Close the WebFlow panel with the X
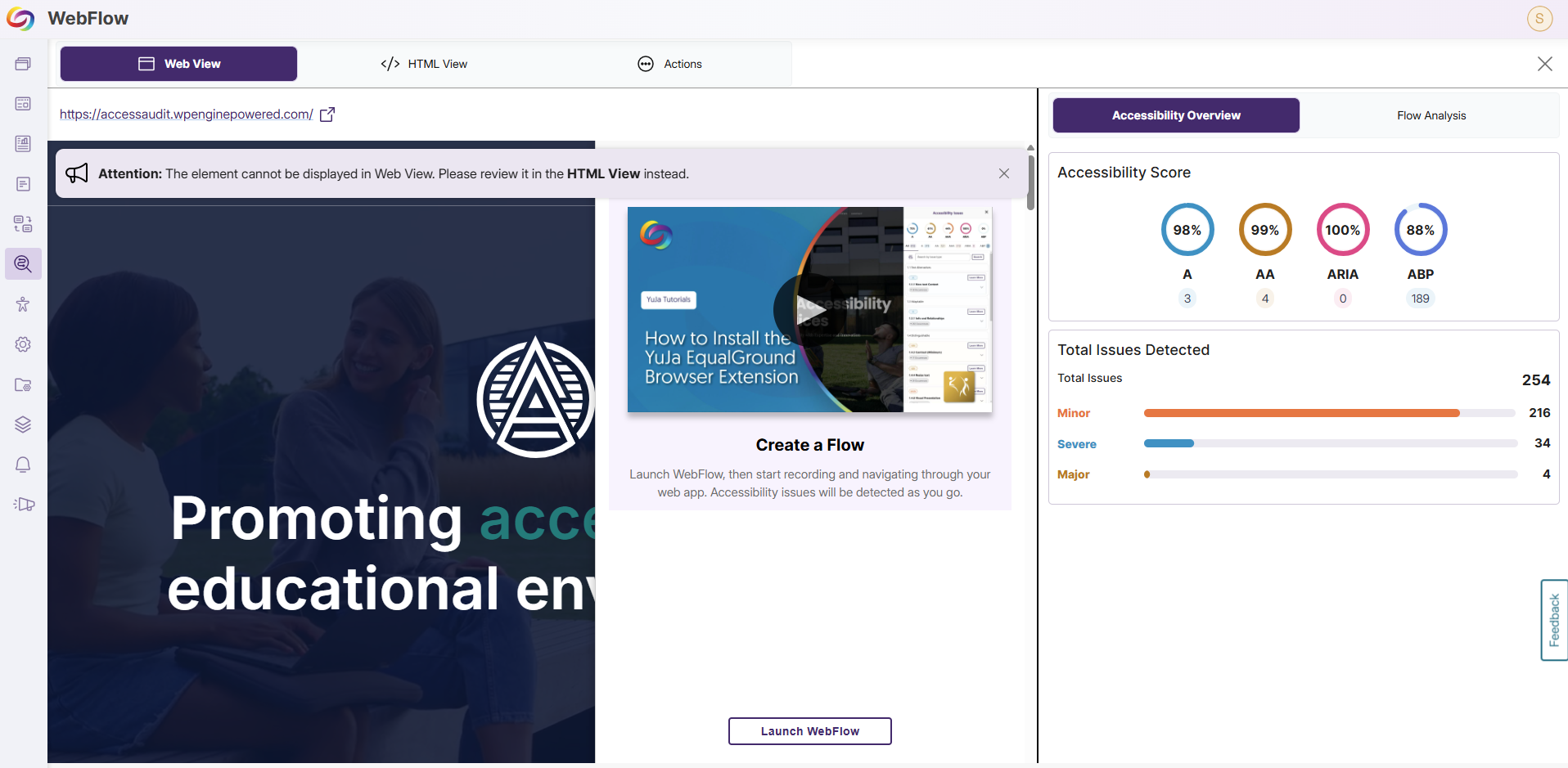This screenshot has height=768, width=1568. point(1545,64)
